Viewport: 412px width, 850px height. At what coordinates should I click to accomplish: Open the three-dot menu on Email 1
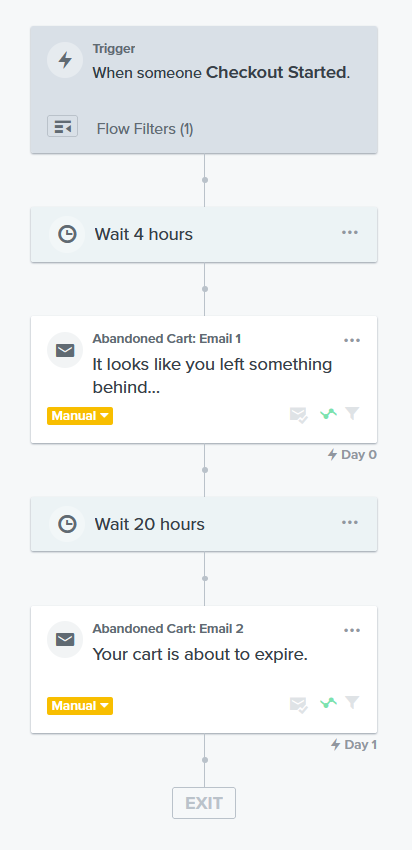(x=352, y=340)
